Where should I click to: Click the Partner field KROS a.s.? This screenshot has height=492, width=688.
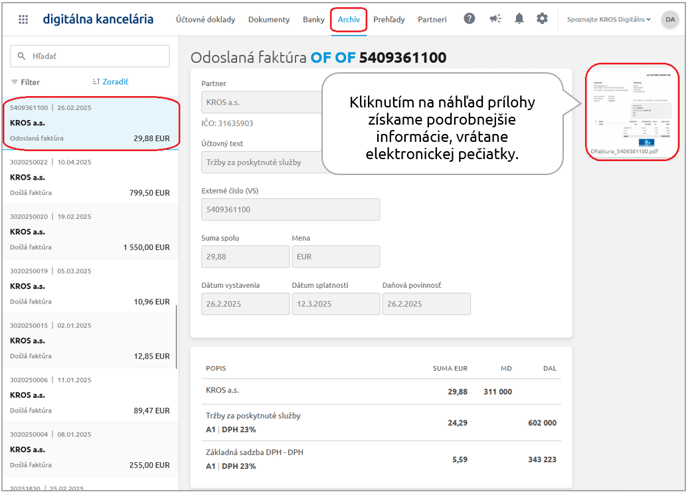click(262, 102)
